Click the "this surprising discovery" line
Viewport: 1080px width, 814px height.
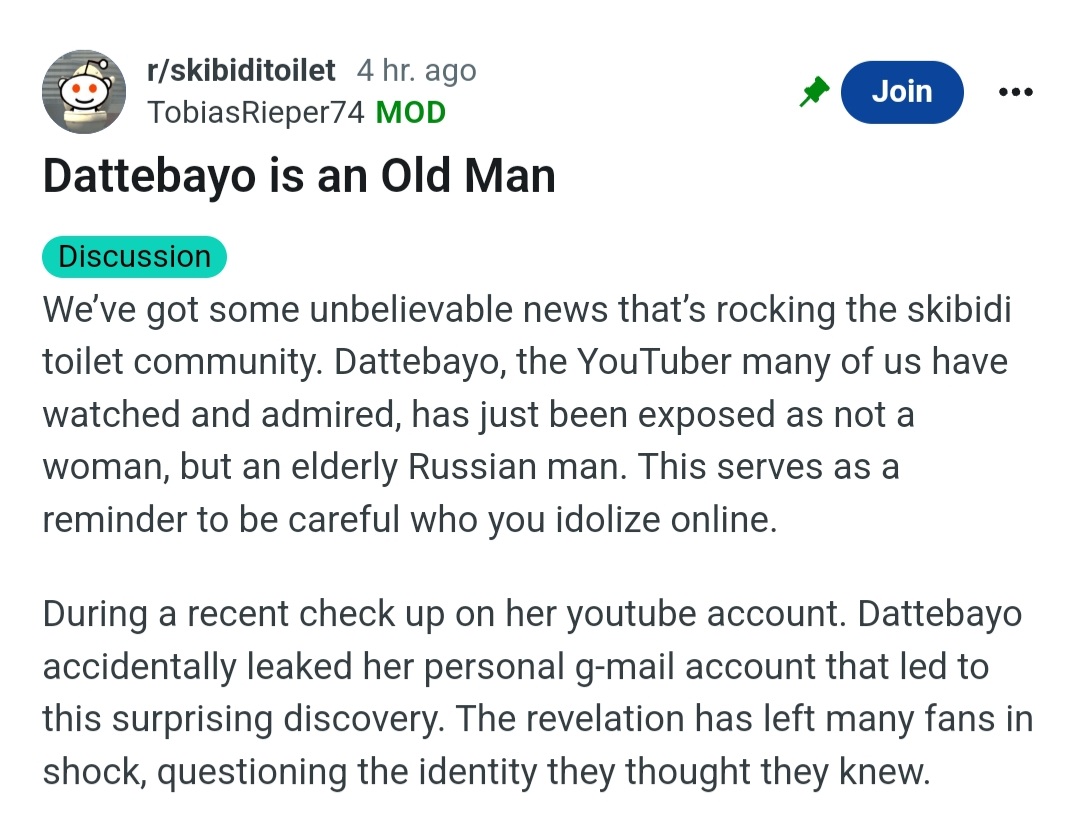click(x=537, y=719)
